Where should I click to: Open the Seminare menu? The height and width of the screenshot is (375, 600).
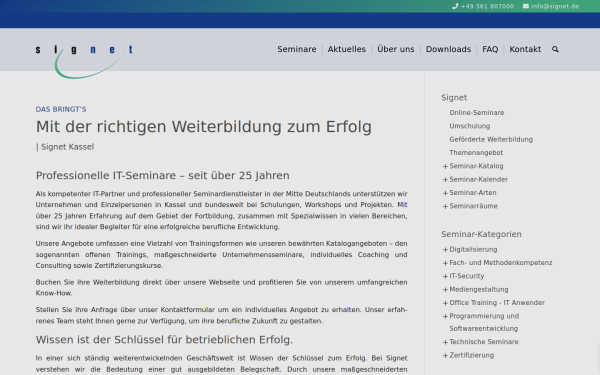[x=297, y=49]
